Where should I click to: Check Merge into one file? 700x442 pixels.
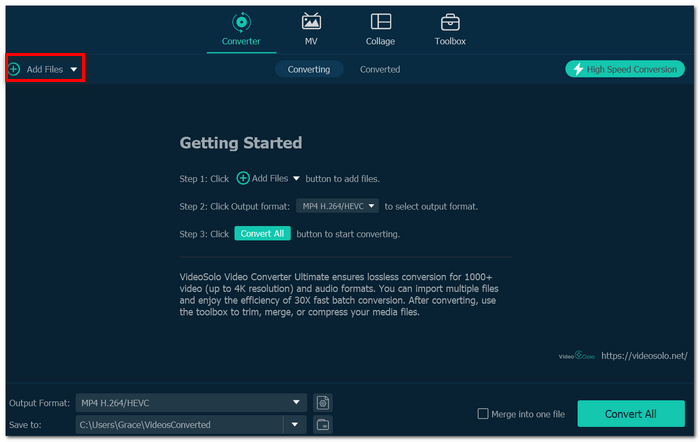coord(483,414)
